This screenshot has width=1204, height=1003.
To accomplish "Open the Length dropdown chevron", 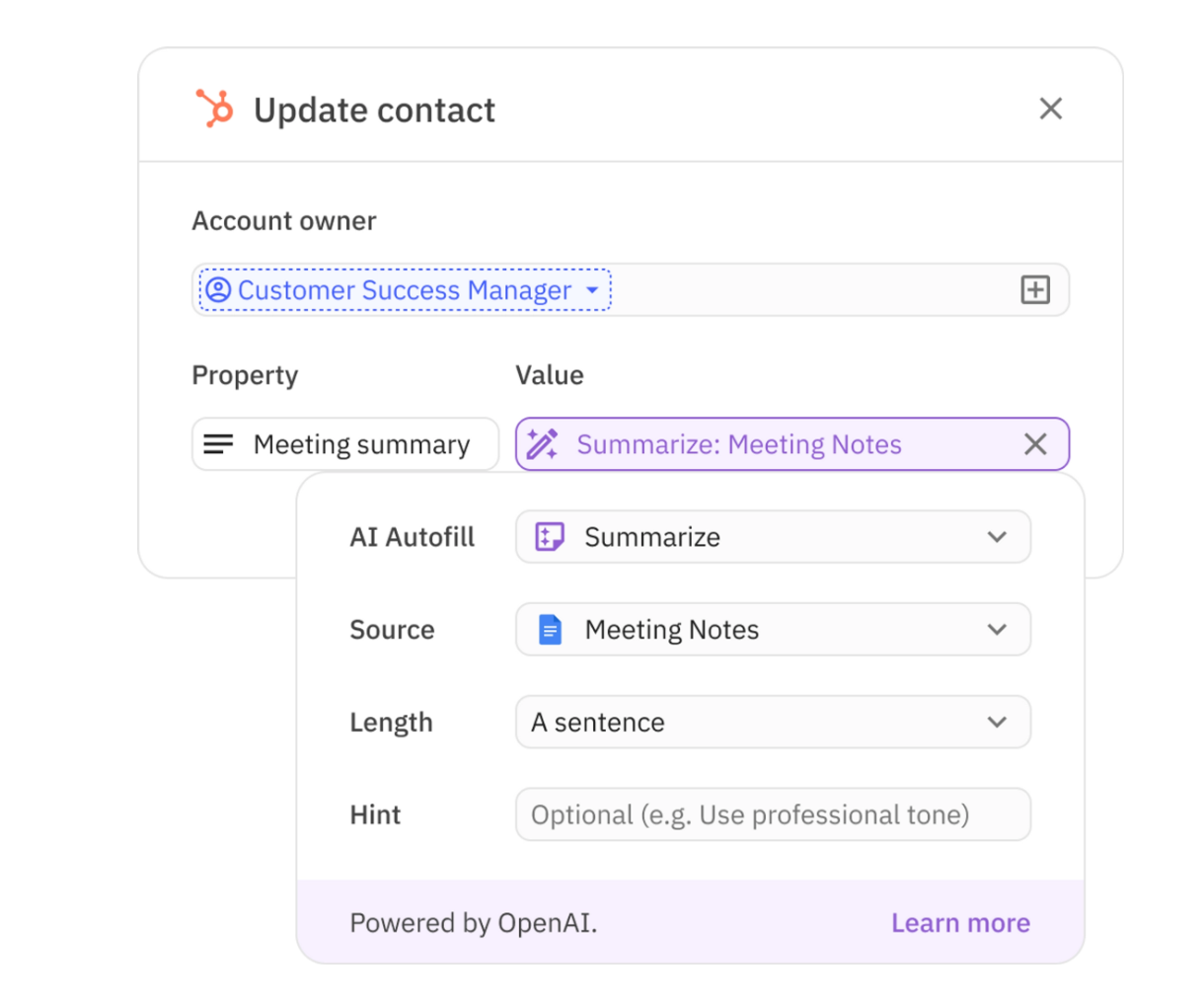I will click(x=997, y=723).
